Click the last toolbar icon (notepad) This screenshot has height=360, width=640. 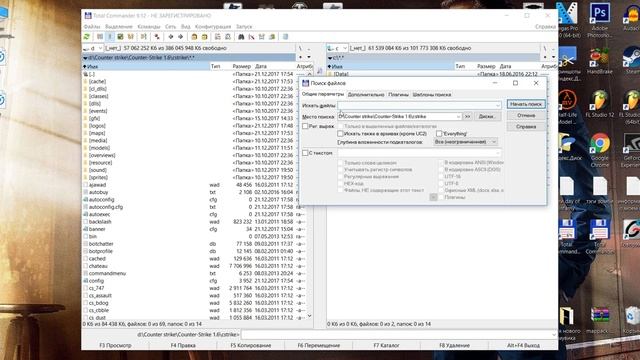[x=285, y=37]
